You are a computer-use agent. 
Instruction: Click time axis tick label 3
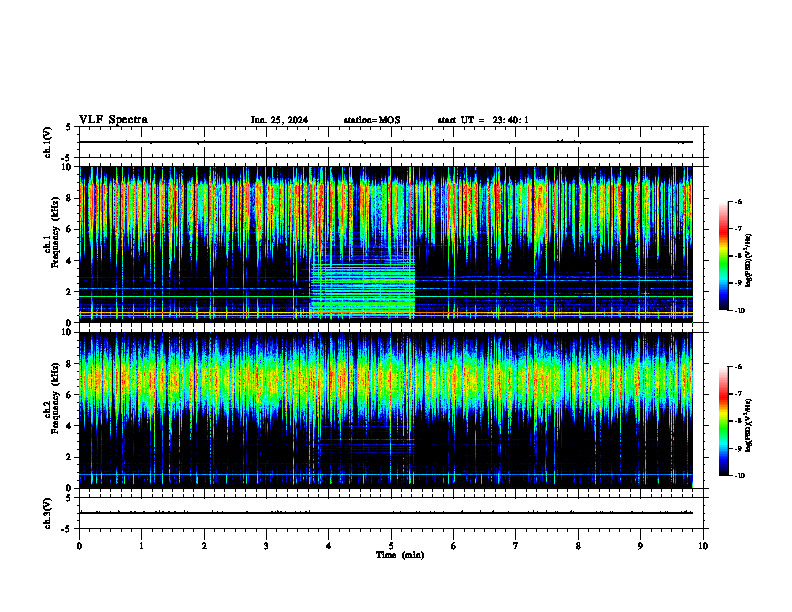click(266, 546)
